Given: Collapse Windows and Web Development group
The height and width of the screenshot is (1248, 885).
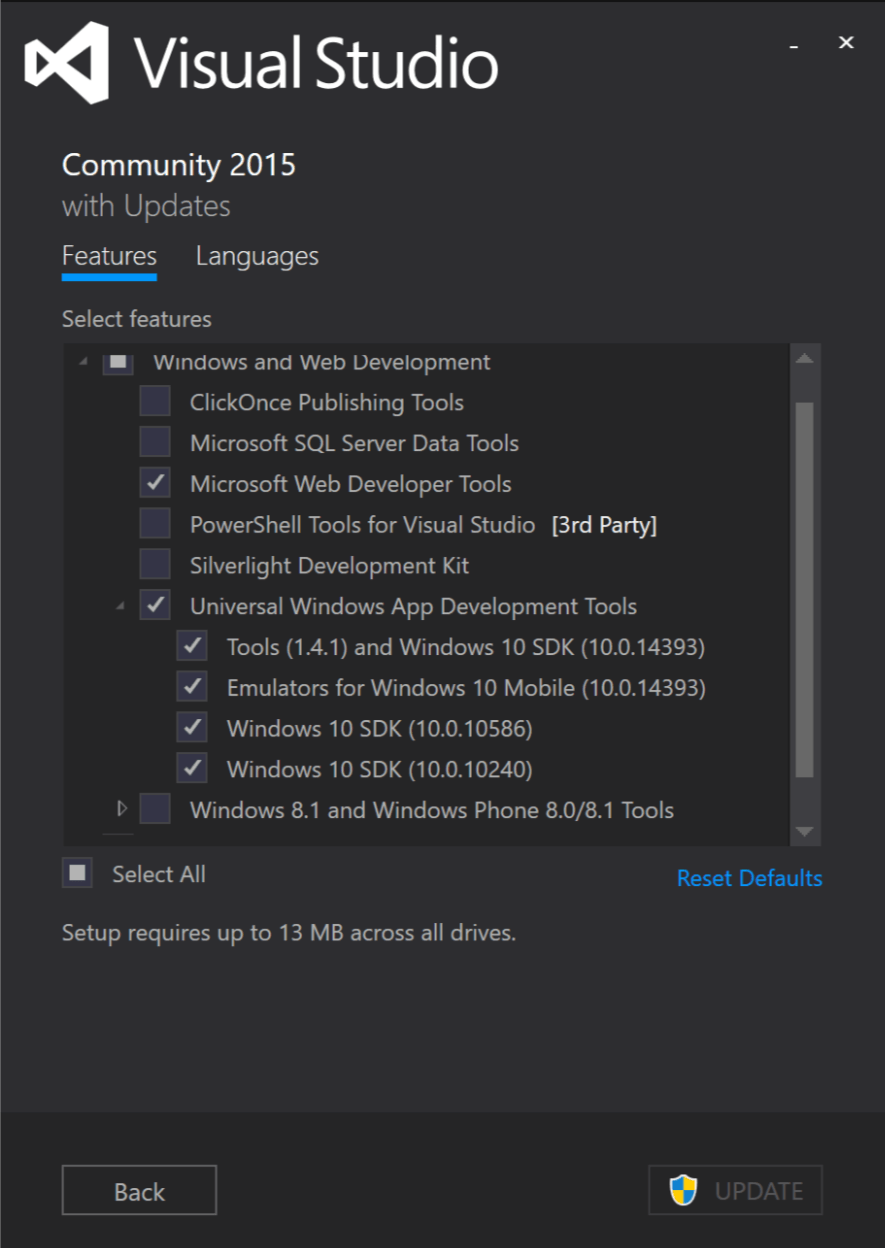Looking at the screenshot, I should click(84, 362).
